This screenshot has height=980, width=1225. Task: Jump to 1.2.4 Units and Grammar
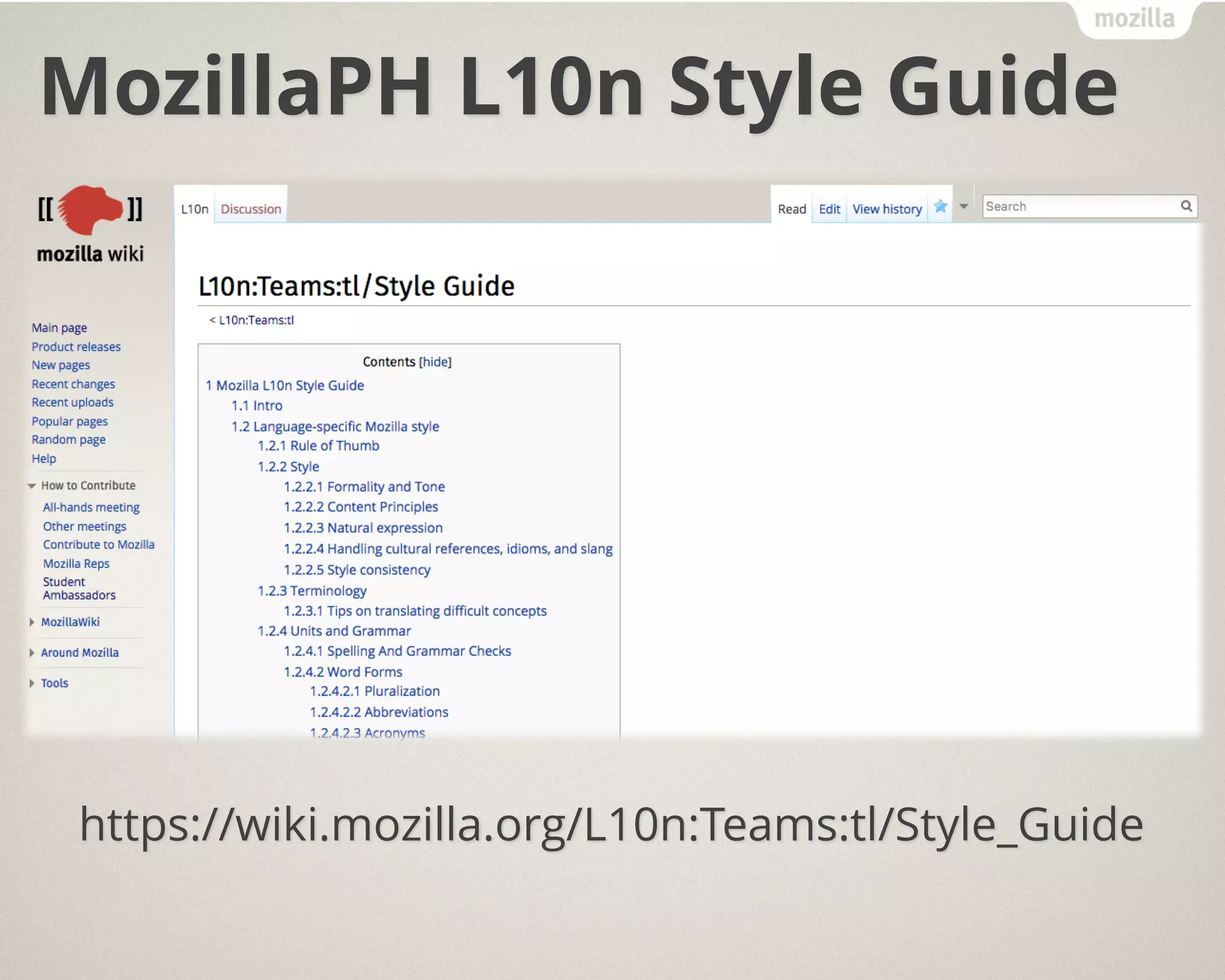[334, 631]
